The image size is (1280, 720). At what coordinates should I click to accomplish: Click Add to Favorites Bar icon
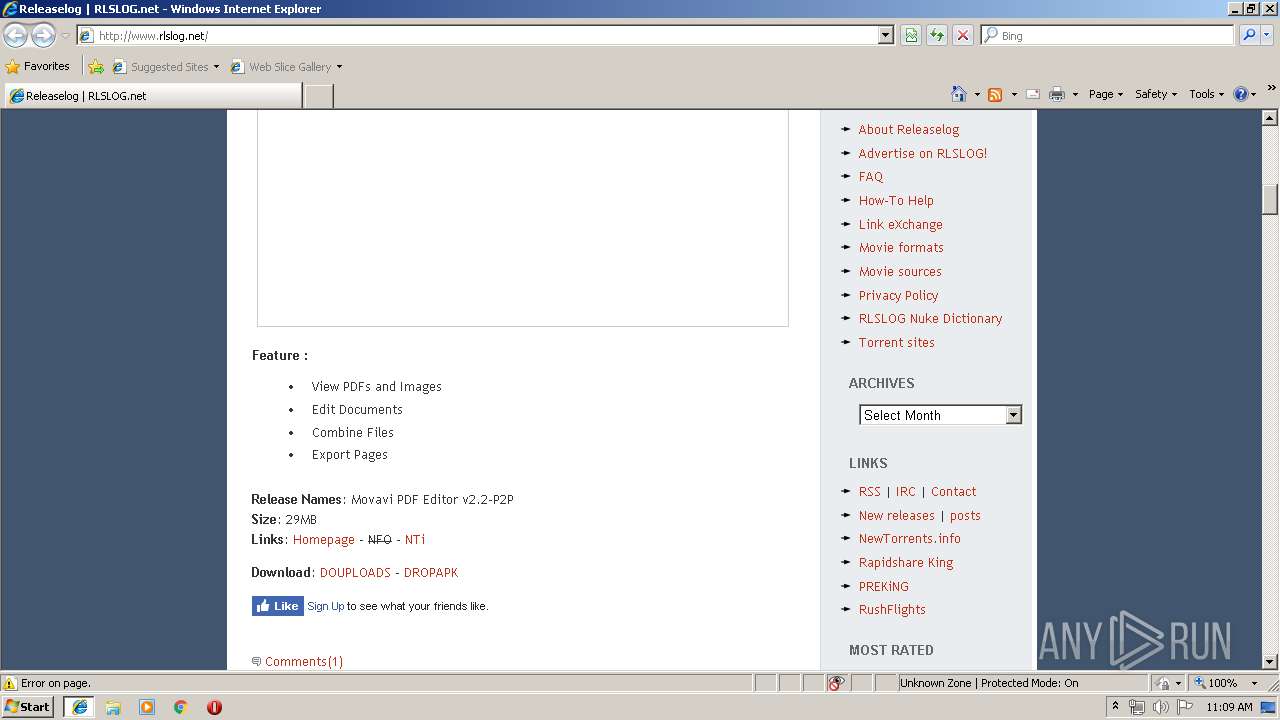[96, 67]
